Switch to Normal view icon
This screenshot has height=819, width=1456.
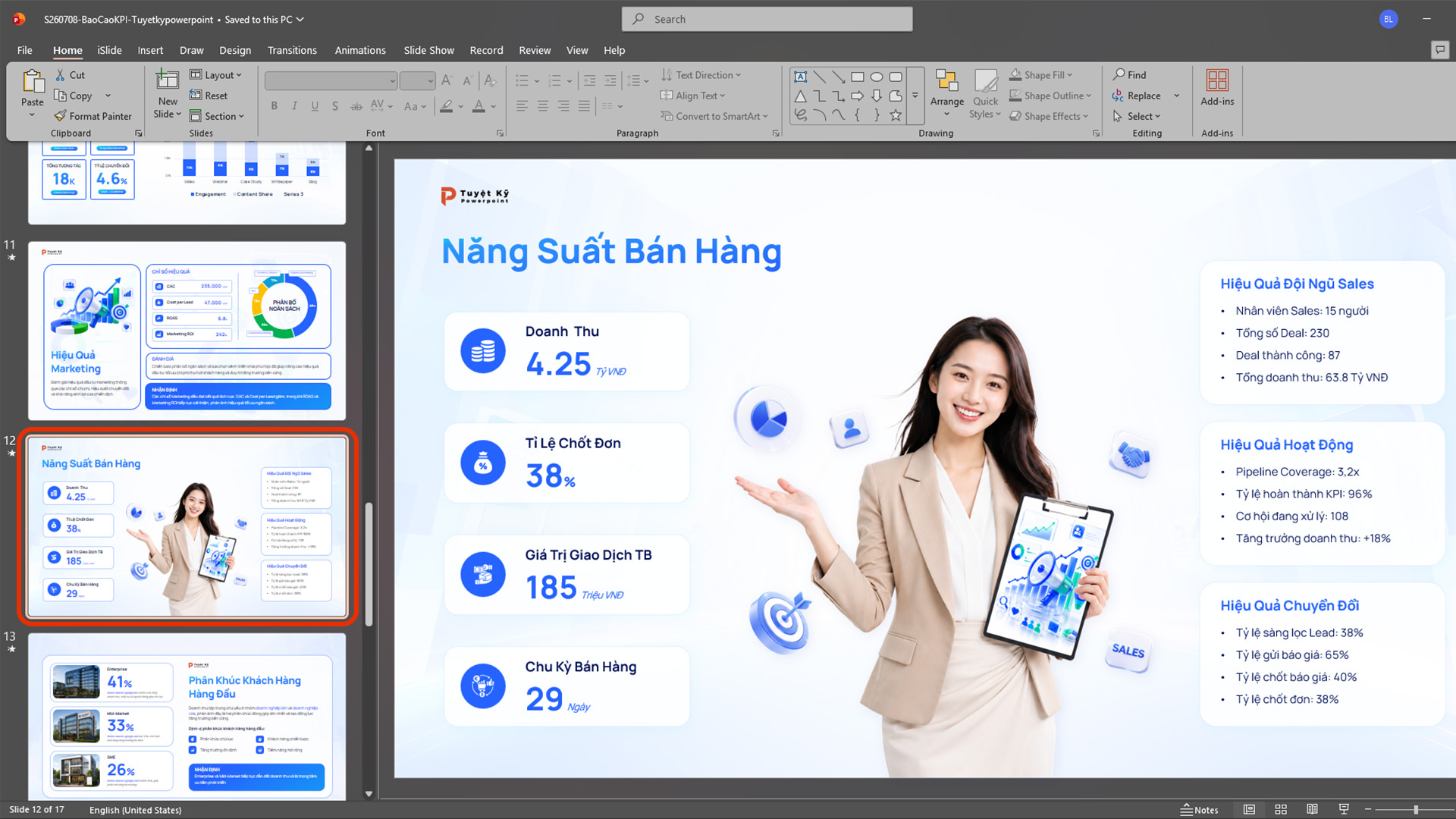[x=1249, y=810]
